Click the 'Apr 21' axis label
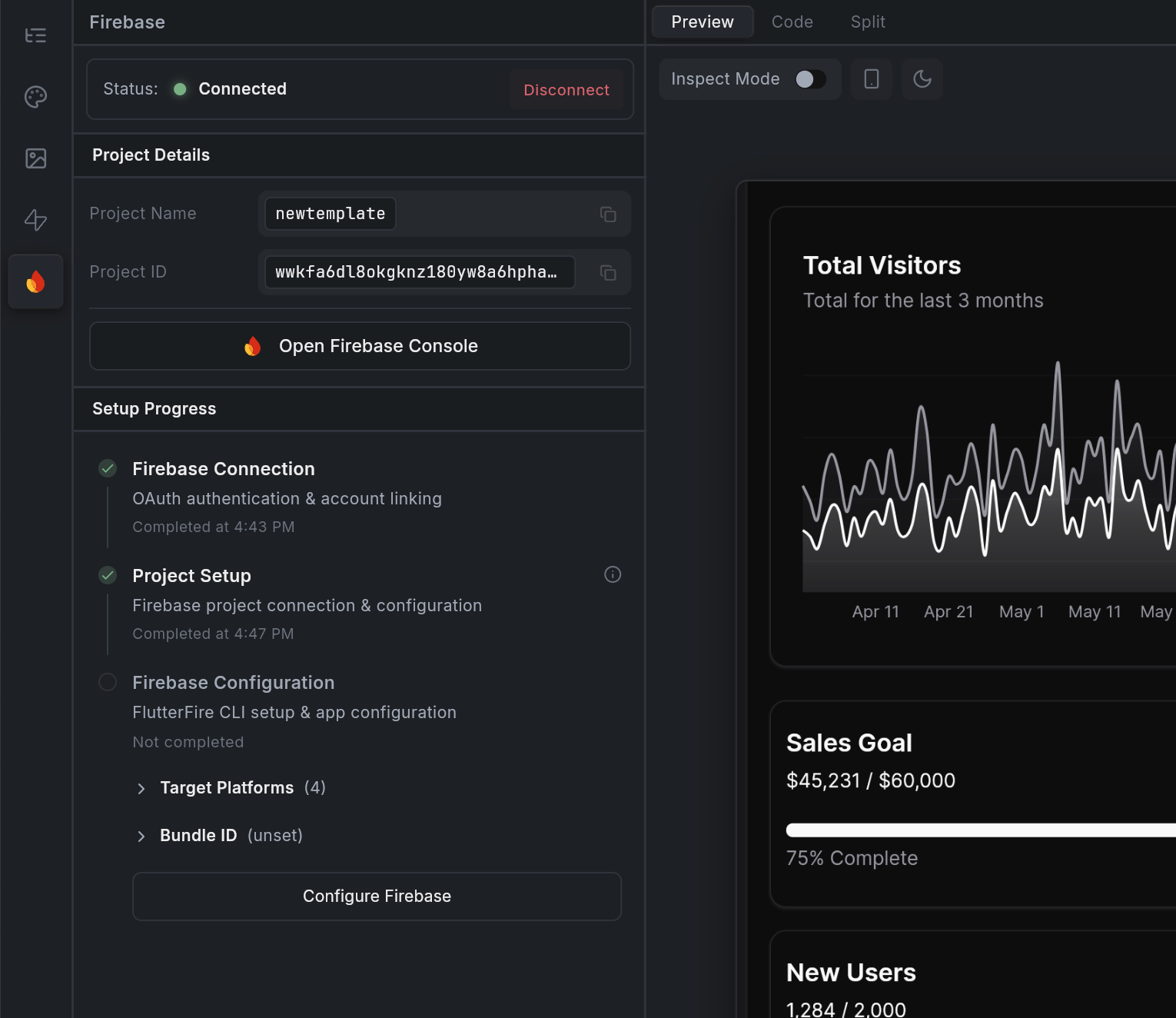Image resolution: width=1176 pixels, height=1018 pixels. (948, 612)
